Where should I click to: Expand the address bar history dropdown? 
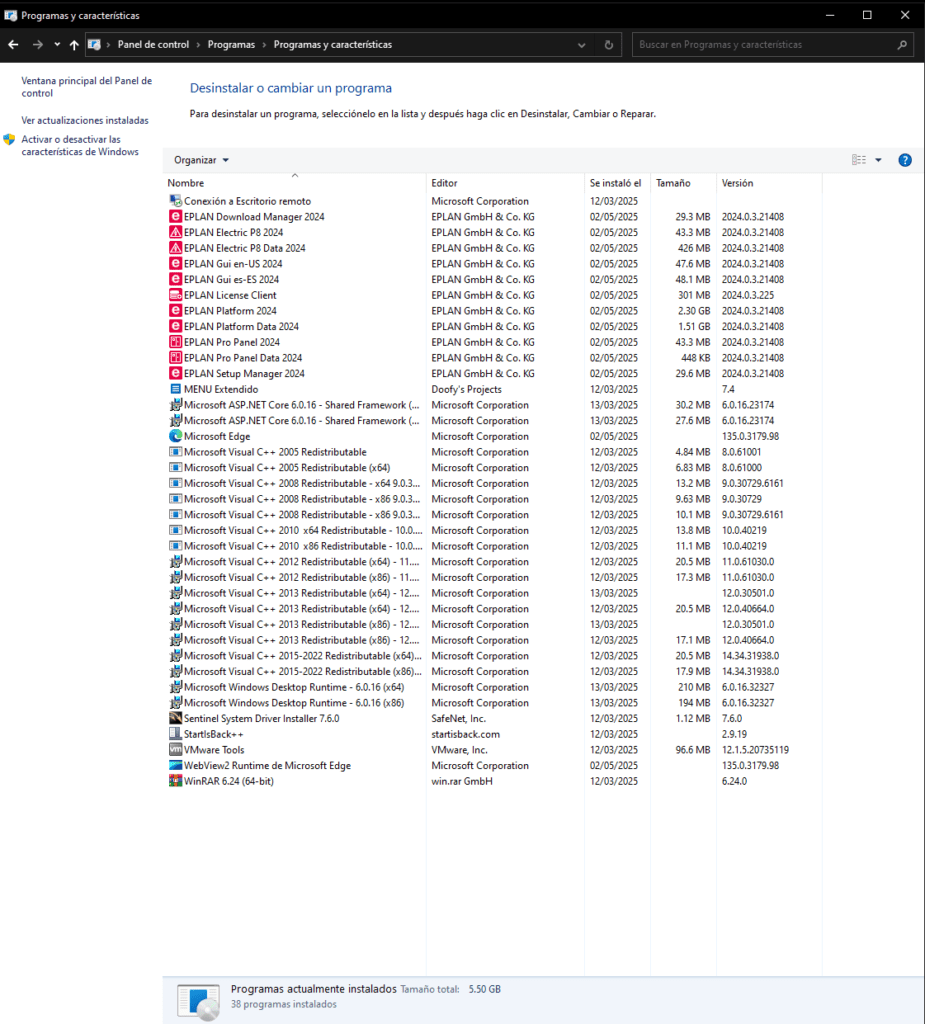[x=581, y=45]
